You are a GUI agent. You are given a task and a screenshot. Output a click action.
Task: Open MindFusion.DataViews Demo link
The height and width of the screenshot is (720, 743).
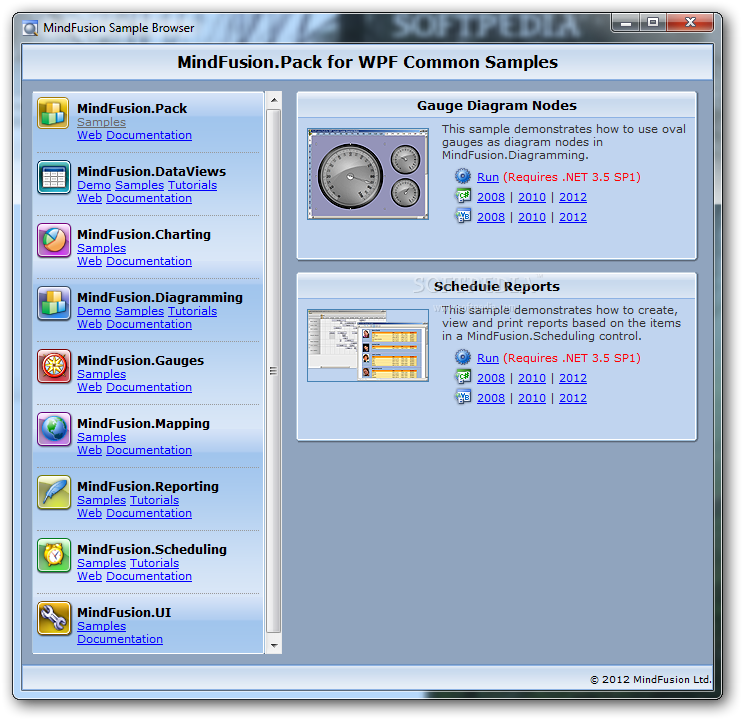coord(94,185)
